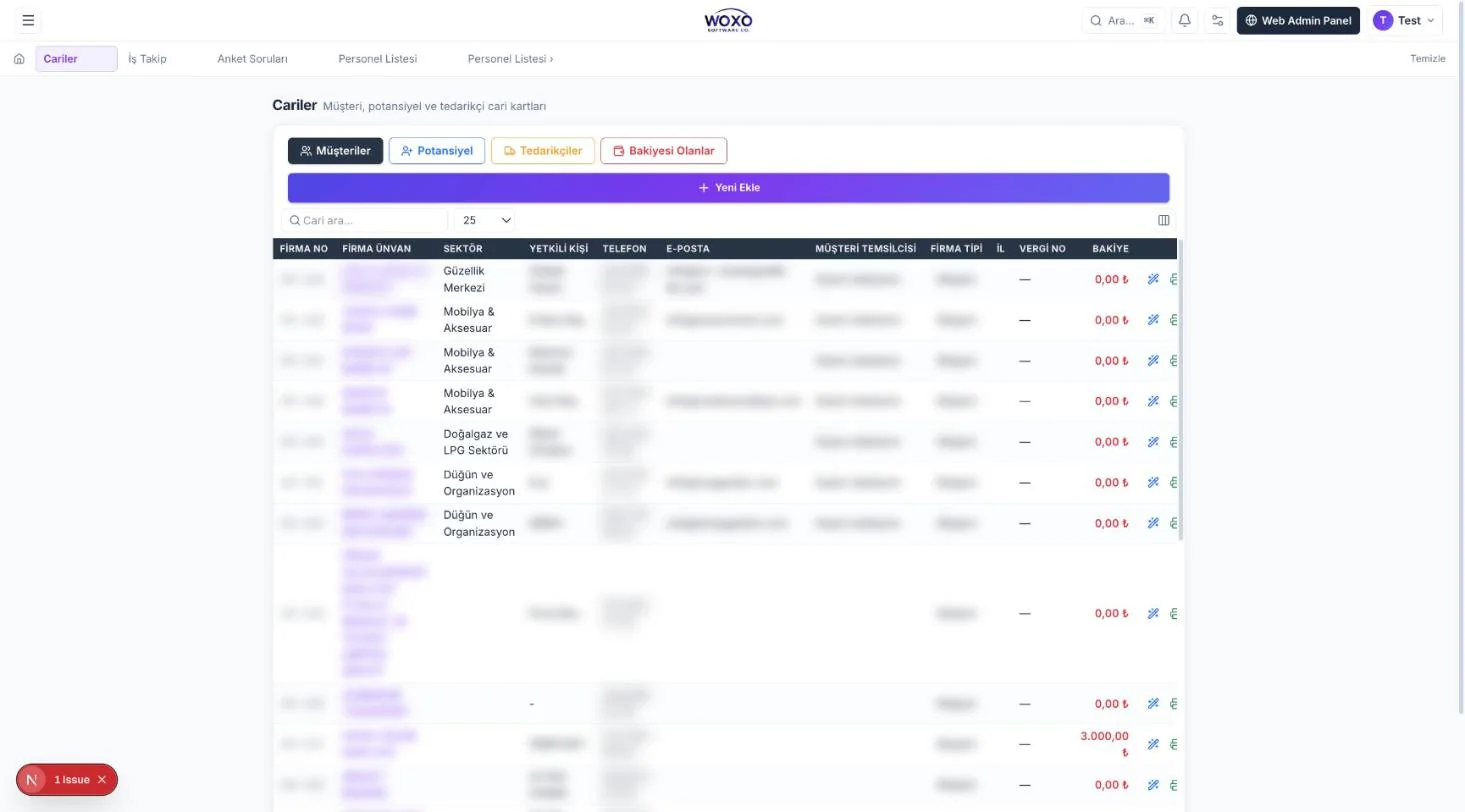
Task: Show Bakiyesi Olanlar accounts
Action: click(664, 151)
